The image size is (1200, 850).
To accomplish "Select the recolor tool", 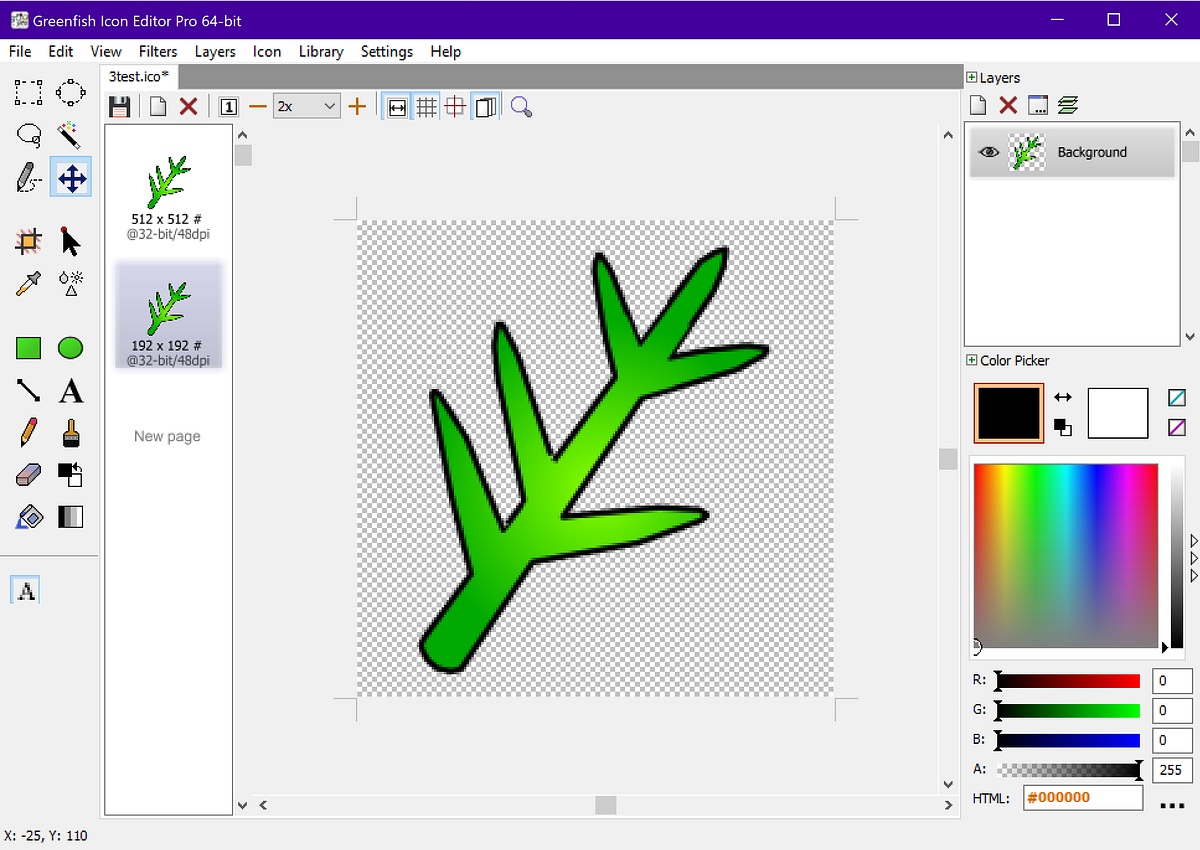I will coord(70,474).
